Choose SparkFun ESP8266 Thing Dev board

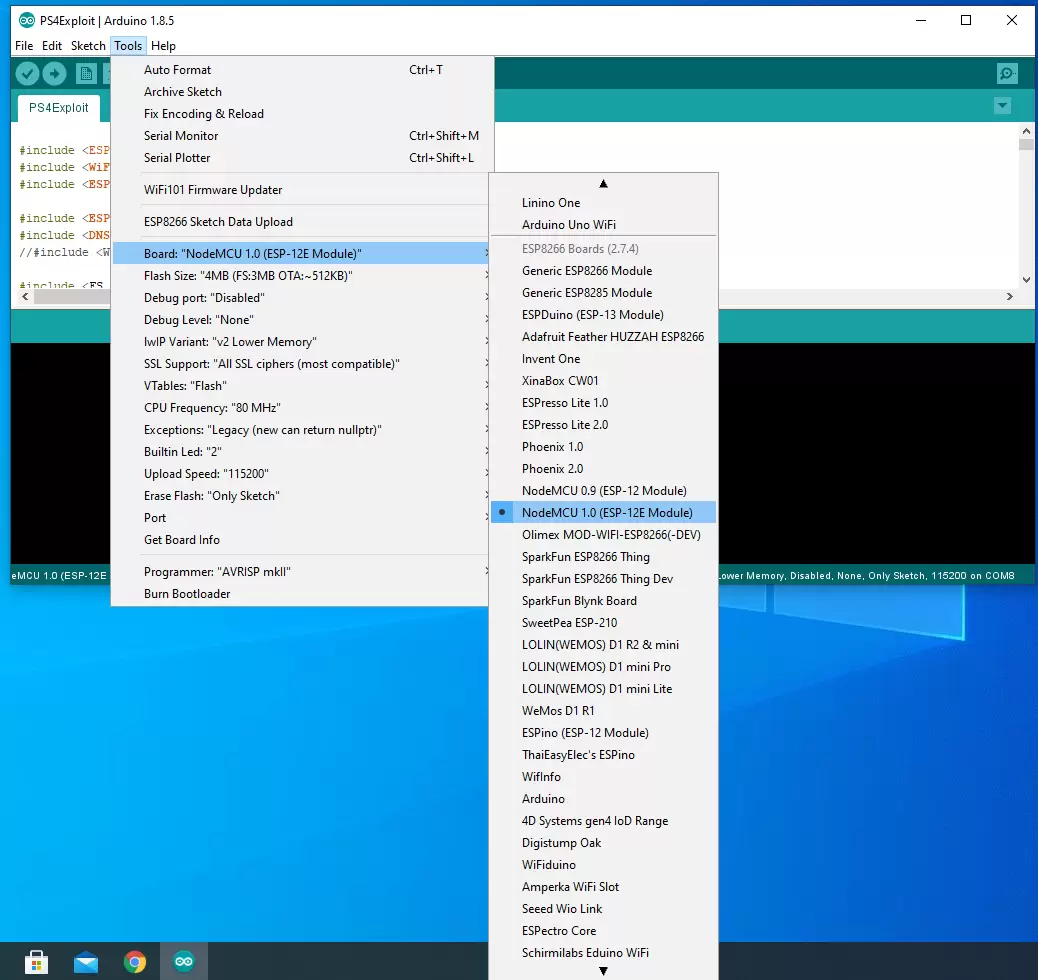(603, 579)
